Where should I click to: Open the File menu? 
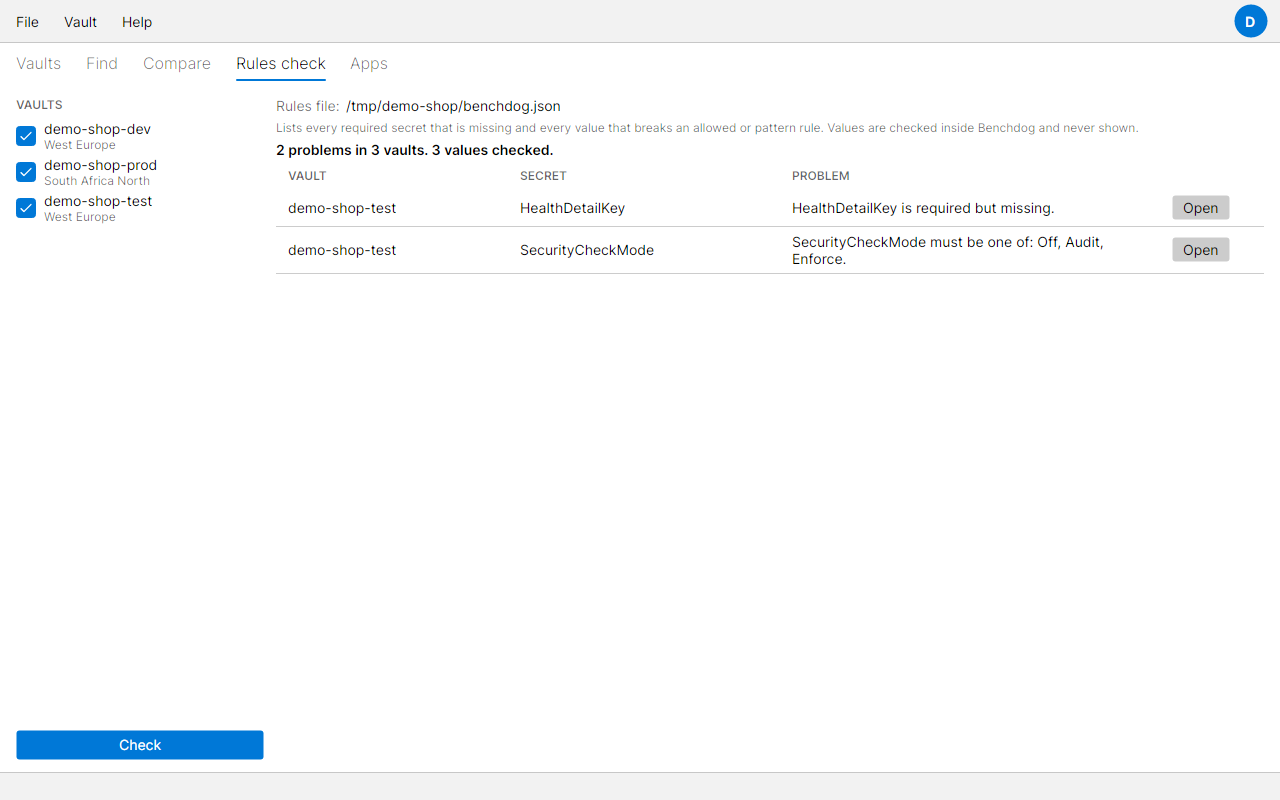(27, 22)
